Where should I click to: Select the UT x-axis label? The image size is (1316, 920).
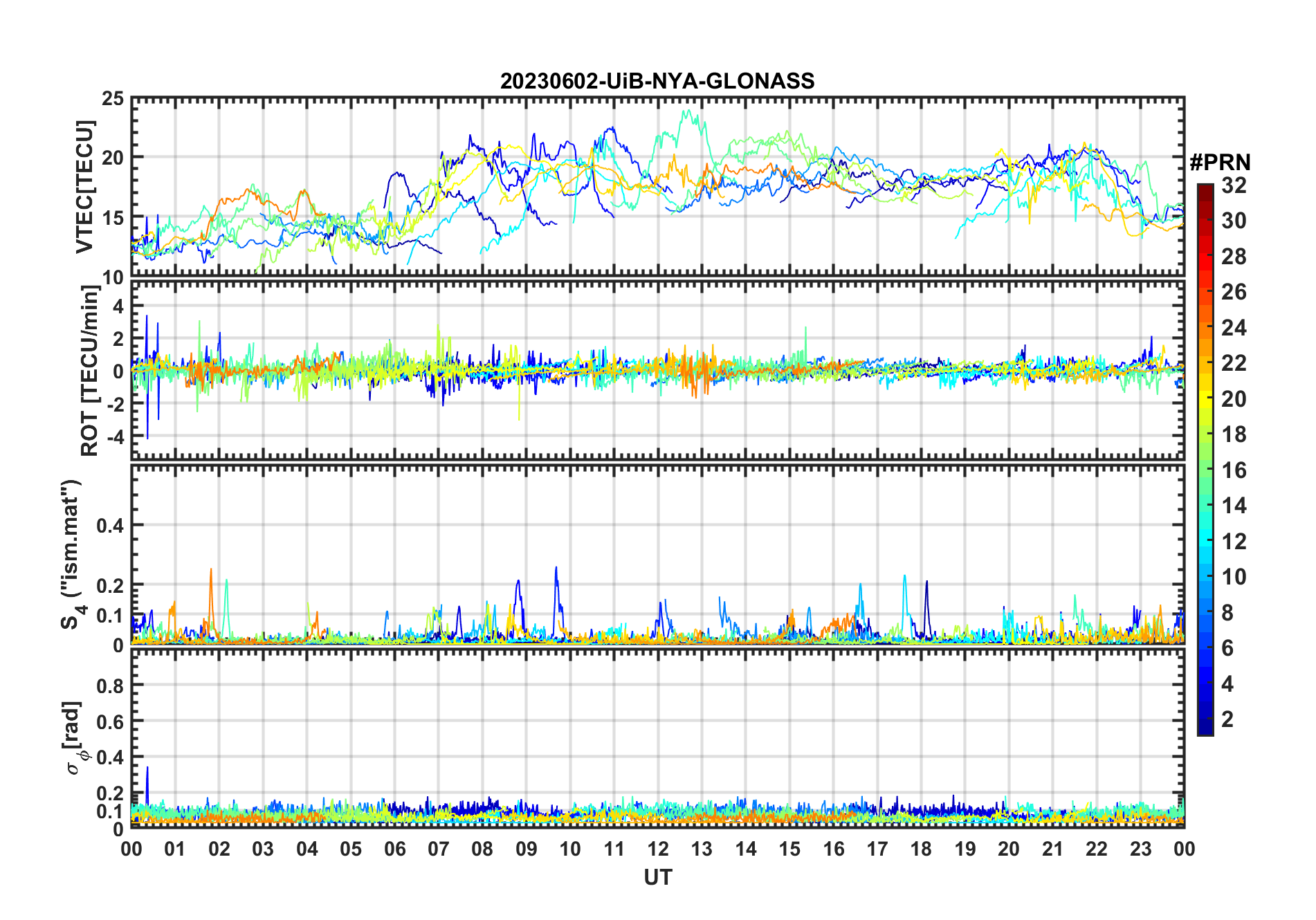point(657,877)
